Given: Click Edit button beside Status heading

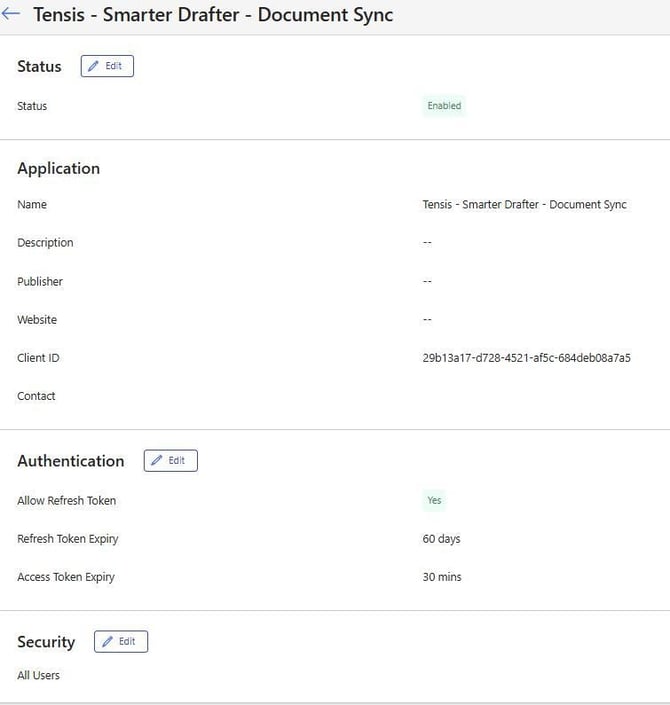Looking at the screenshot, I should 106,66.
